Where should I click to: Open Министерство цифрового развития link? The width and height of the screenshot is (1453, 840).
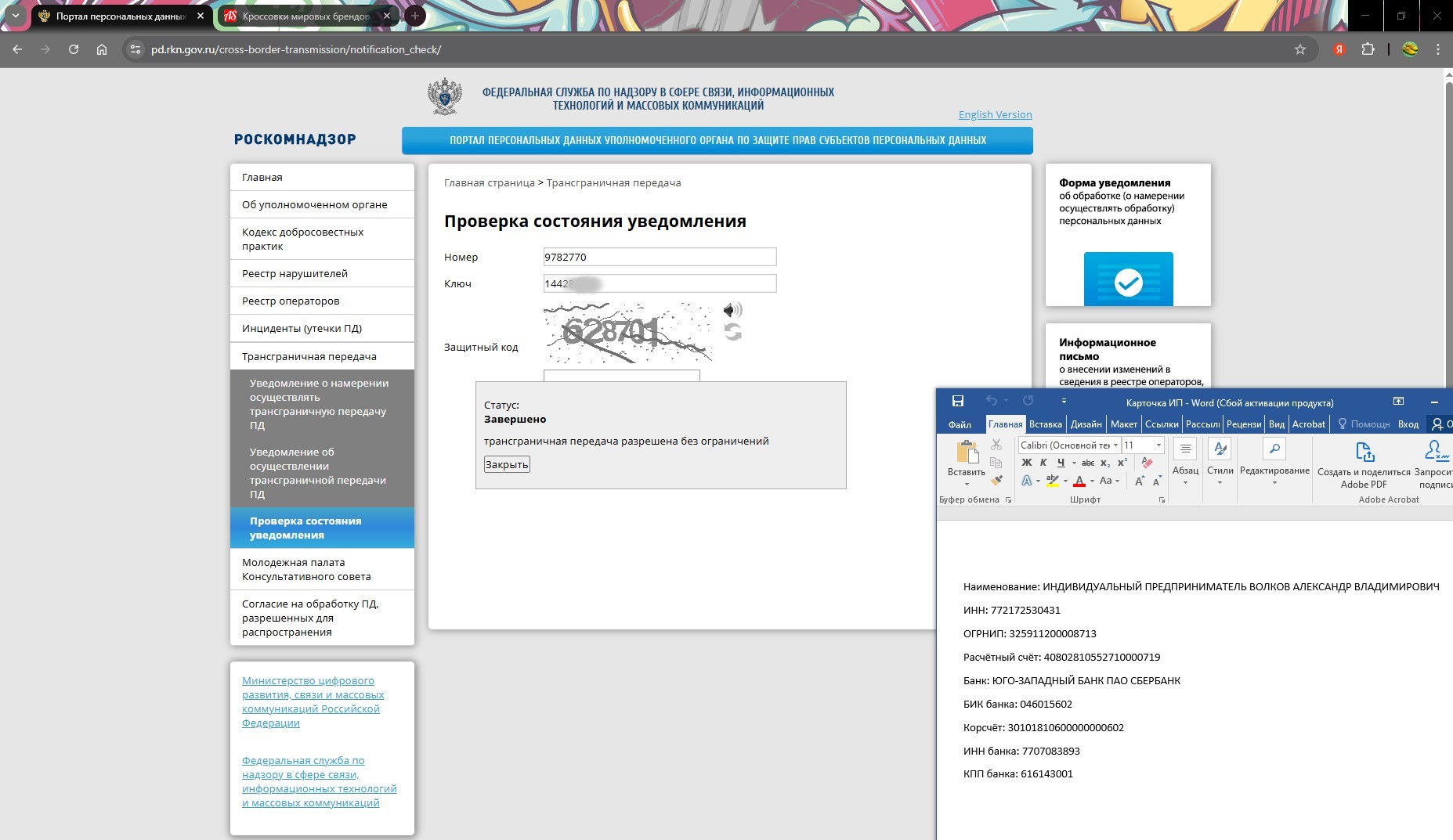313,701
